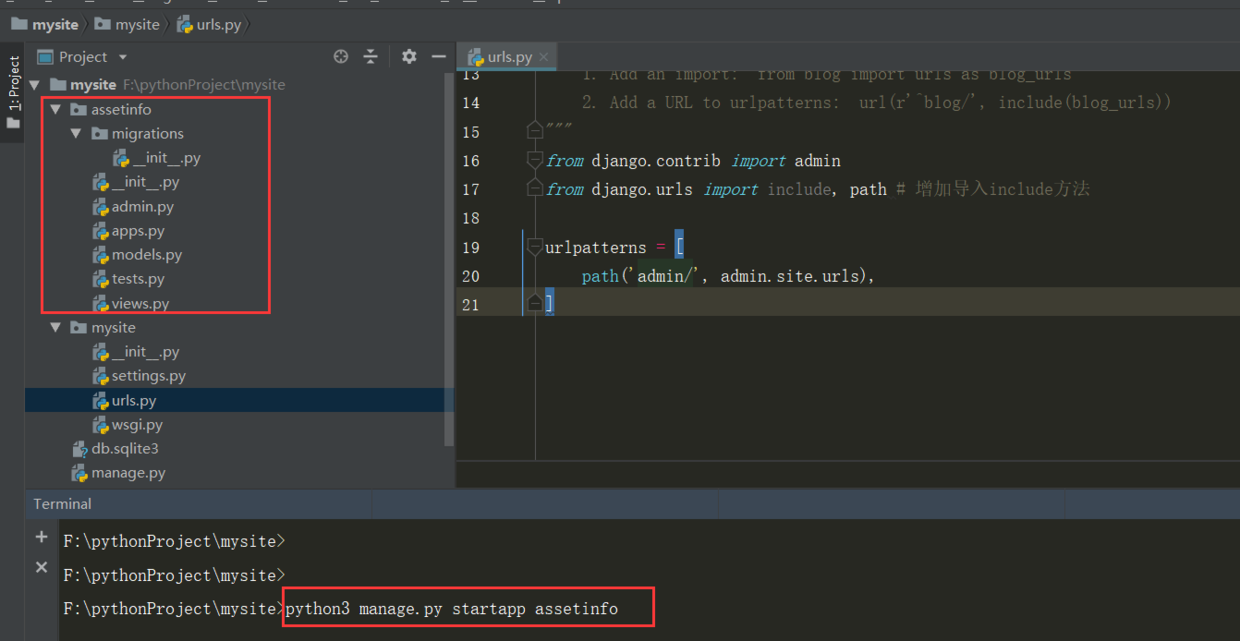Screen dimensions: 1240x641
Task: Click the project folder icon in left strip
Action: click(13, 124)
